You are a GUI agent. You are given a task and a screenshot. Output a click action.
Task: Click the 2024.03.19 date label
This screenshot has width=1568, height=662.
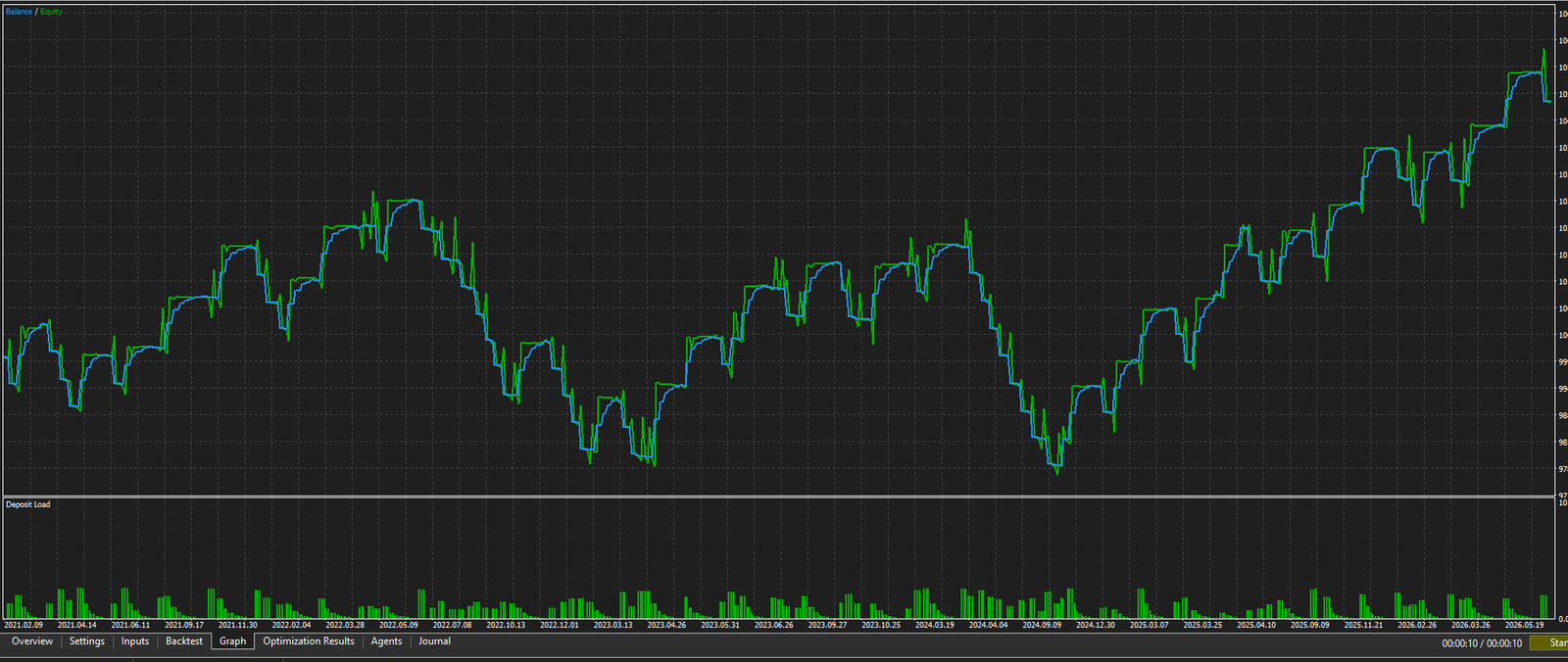coord(934,625)
